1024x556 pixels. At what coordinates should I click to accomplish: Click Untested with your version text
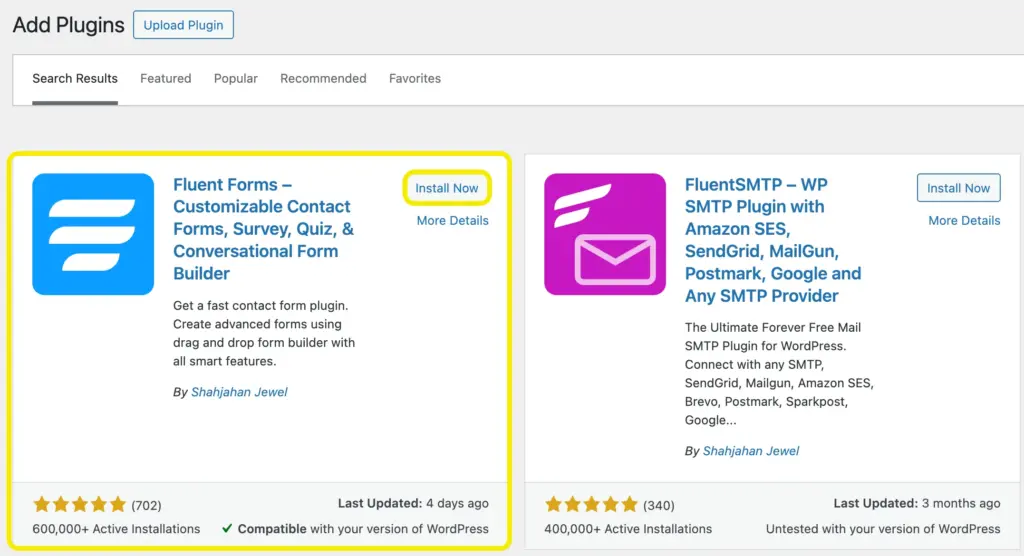[x=883, y=529]
